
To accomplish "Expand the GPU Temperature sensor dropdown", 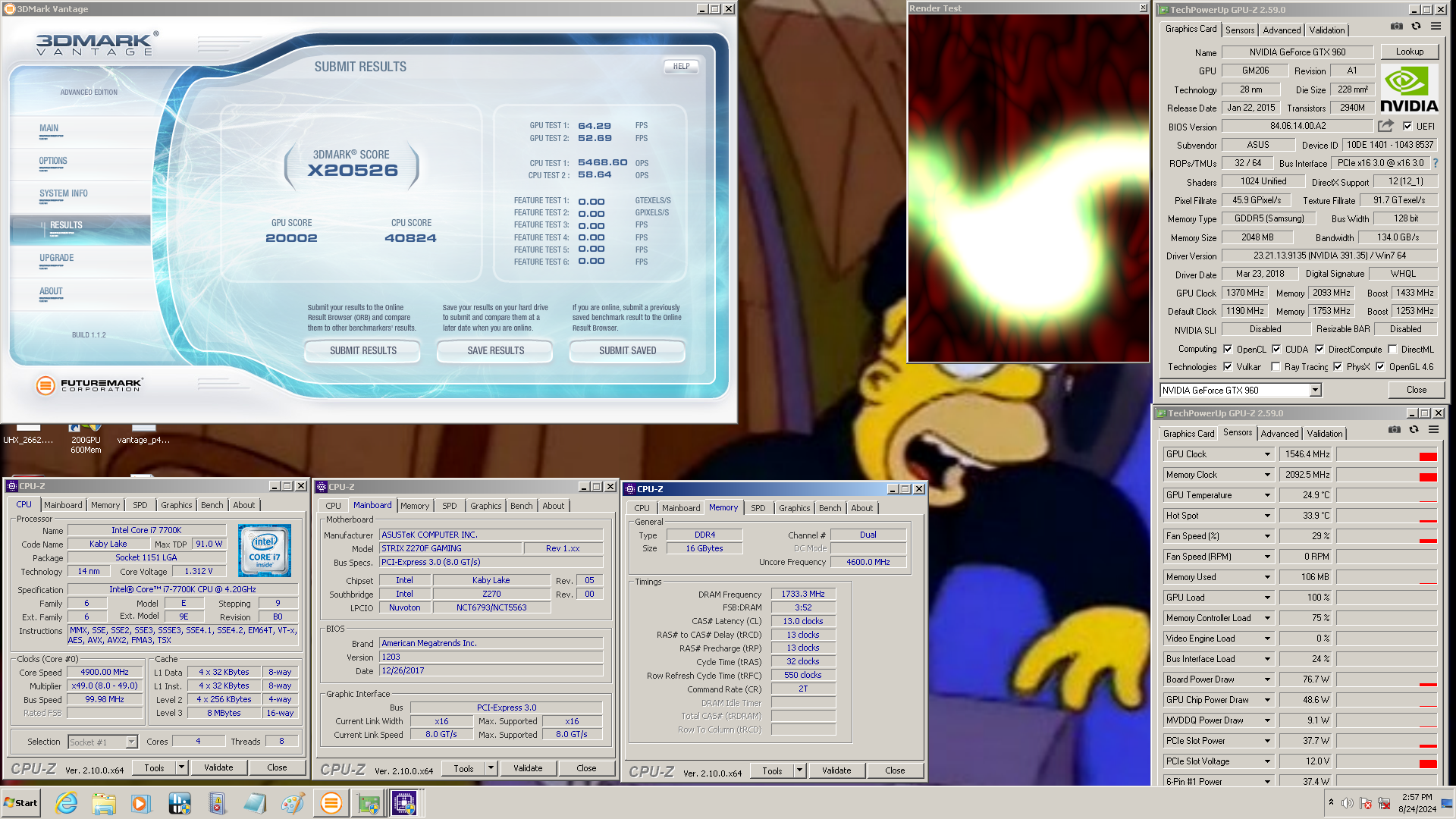I will point(1266,495).
